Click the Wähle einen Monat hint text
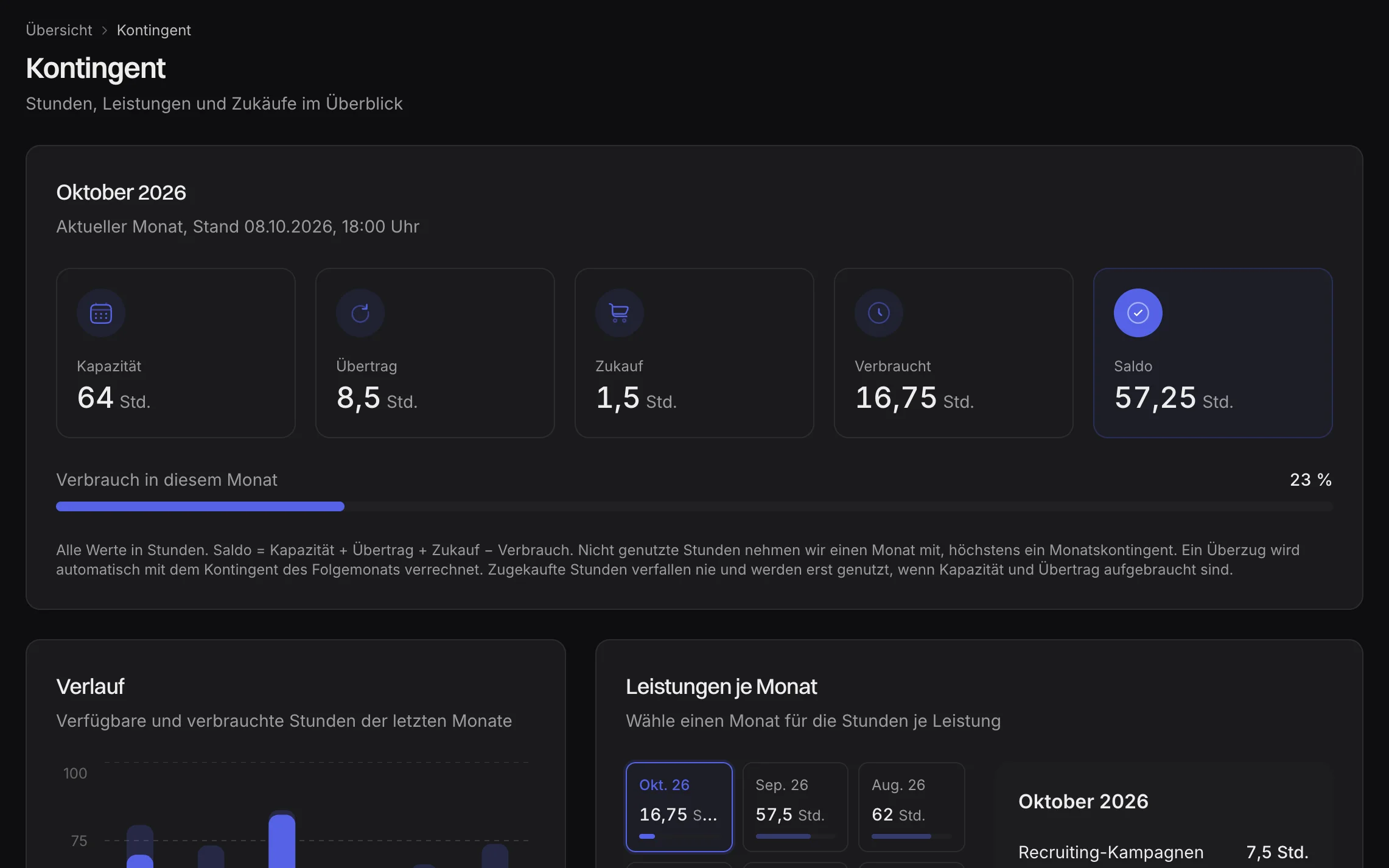This screenshot has height=868, width=1389. pos(813,721)
